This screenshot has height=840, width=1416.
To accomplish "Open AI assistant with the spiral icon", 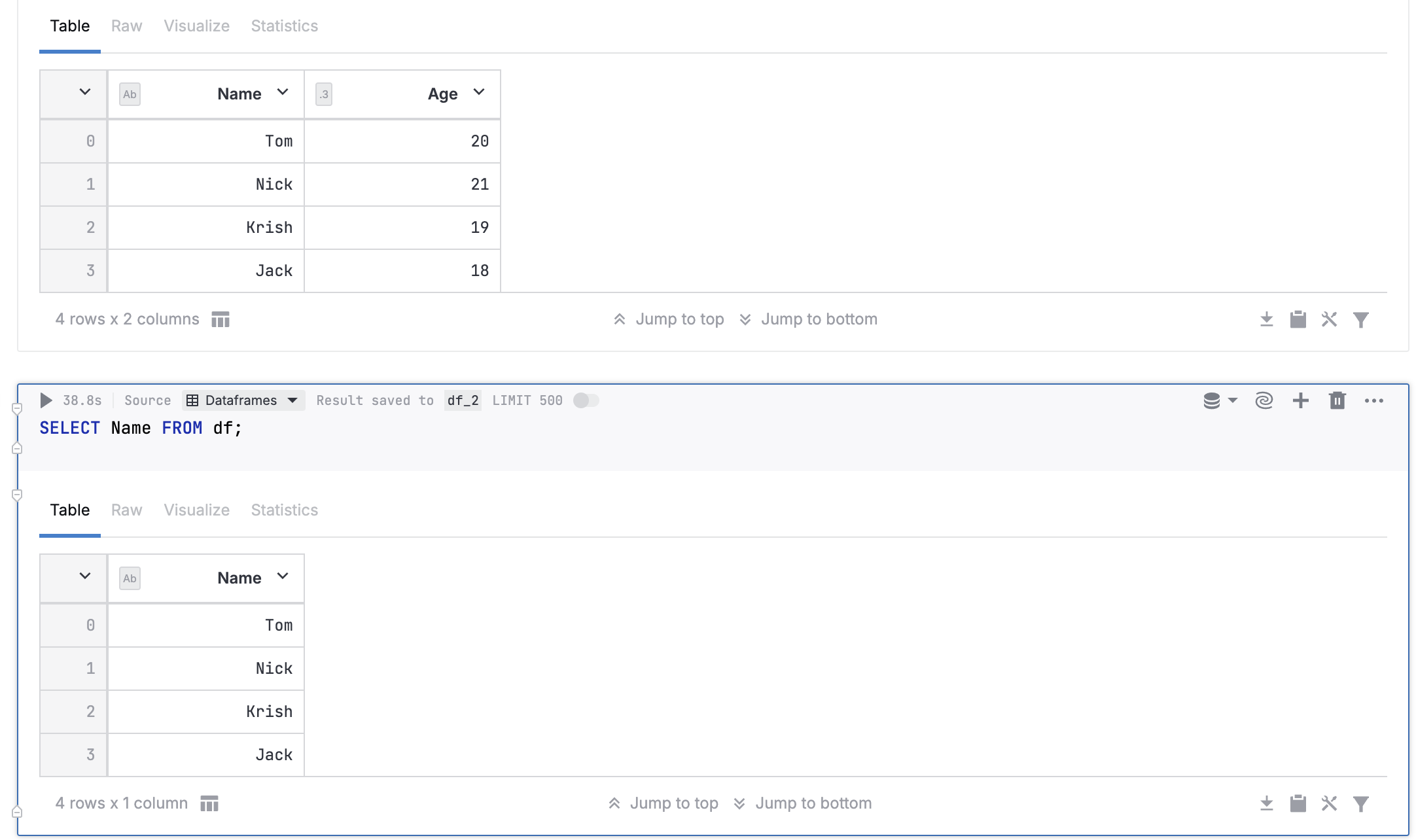I will click(x=1263, y=400).
